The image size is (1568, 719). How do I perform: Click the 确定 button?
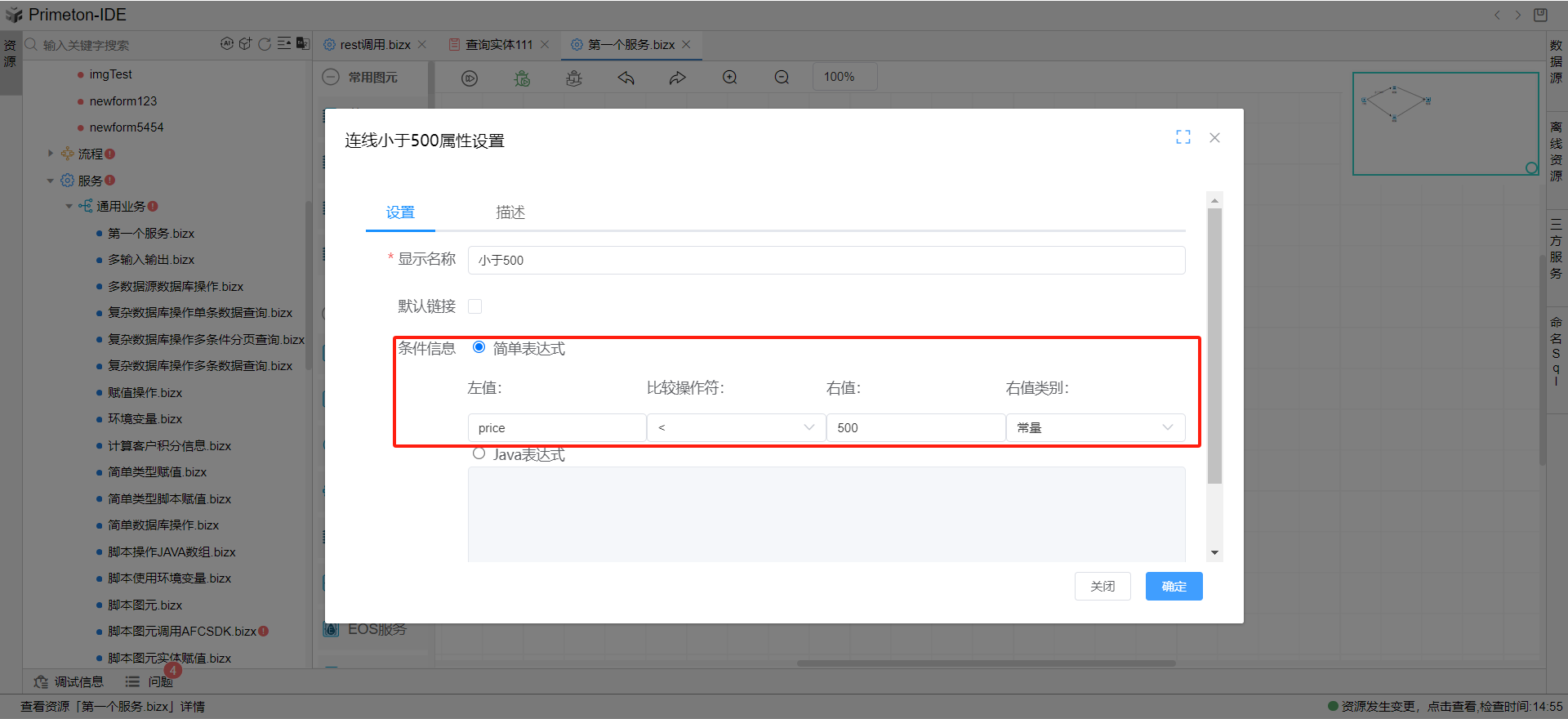click(1174, 586)
